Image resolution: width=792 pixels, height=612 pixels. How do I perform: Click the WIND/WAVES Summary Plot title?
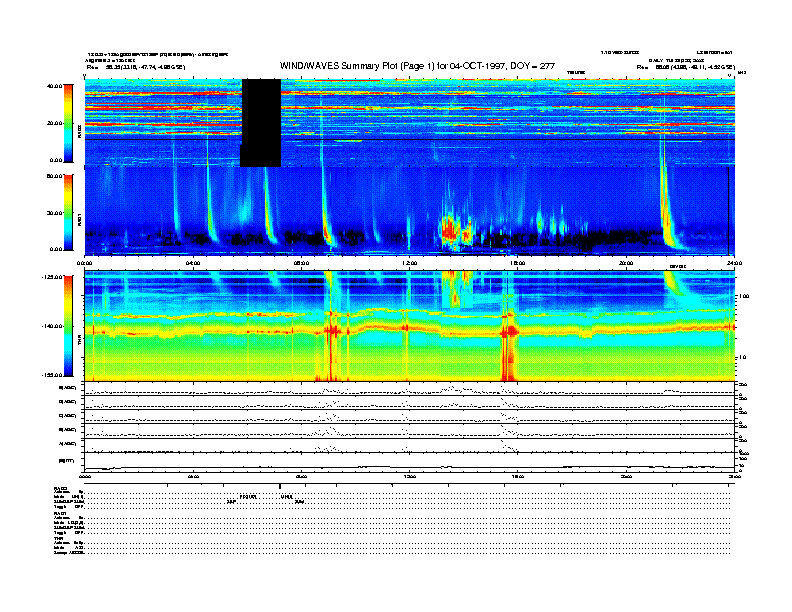click(x=417, y=66)
